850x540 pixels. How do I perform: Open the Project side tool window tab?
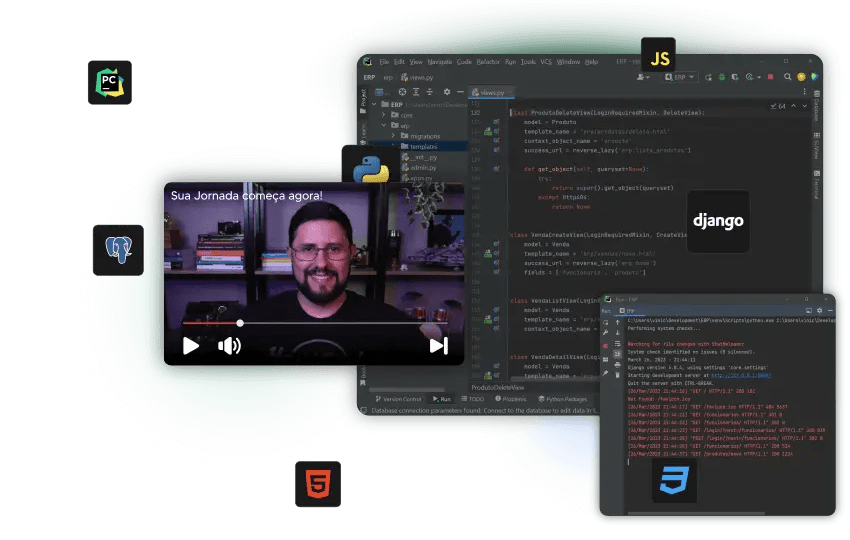point(363,101)
